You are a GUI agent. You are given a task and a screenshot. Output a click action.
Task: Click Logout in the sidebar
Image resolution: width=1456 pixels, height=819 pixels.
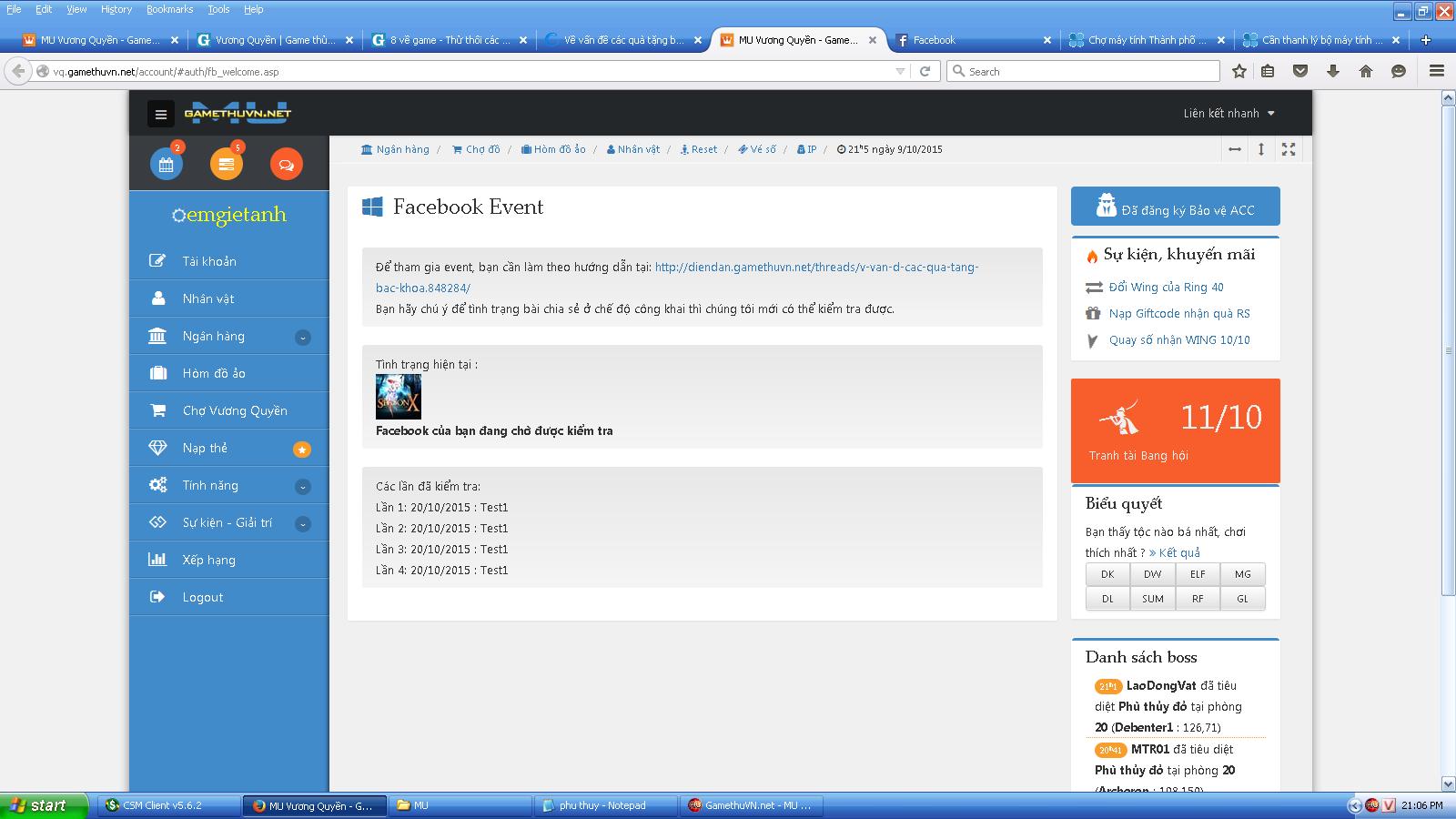click(x=229, y=597)
